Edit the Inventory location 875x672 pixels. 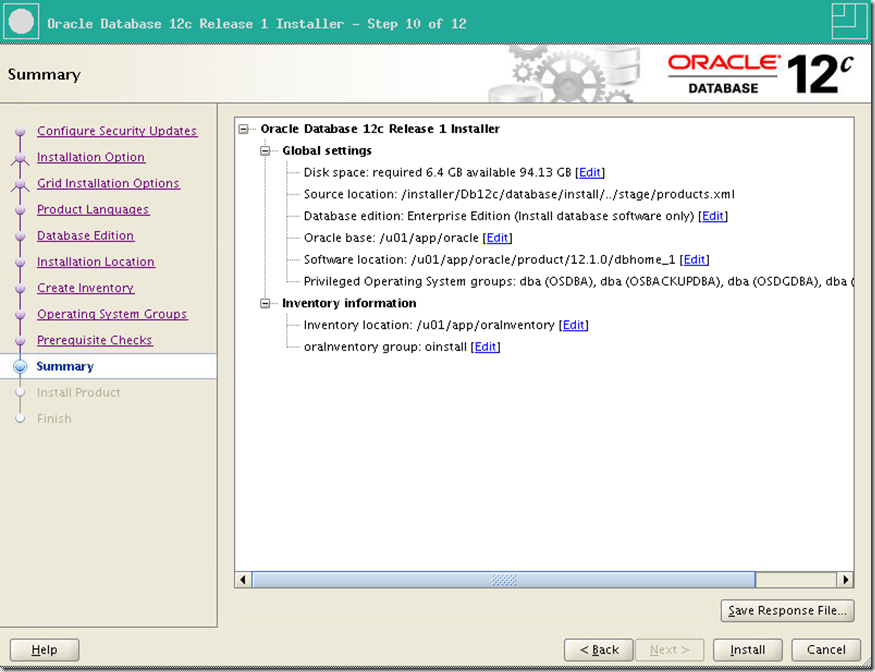coord(574,325)
